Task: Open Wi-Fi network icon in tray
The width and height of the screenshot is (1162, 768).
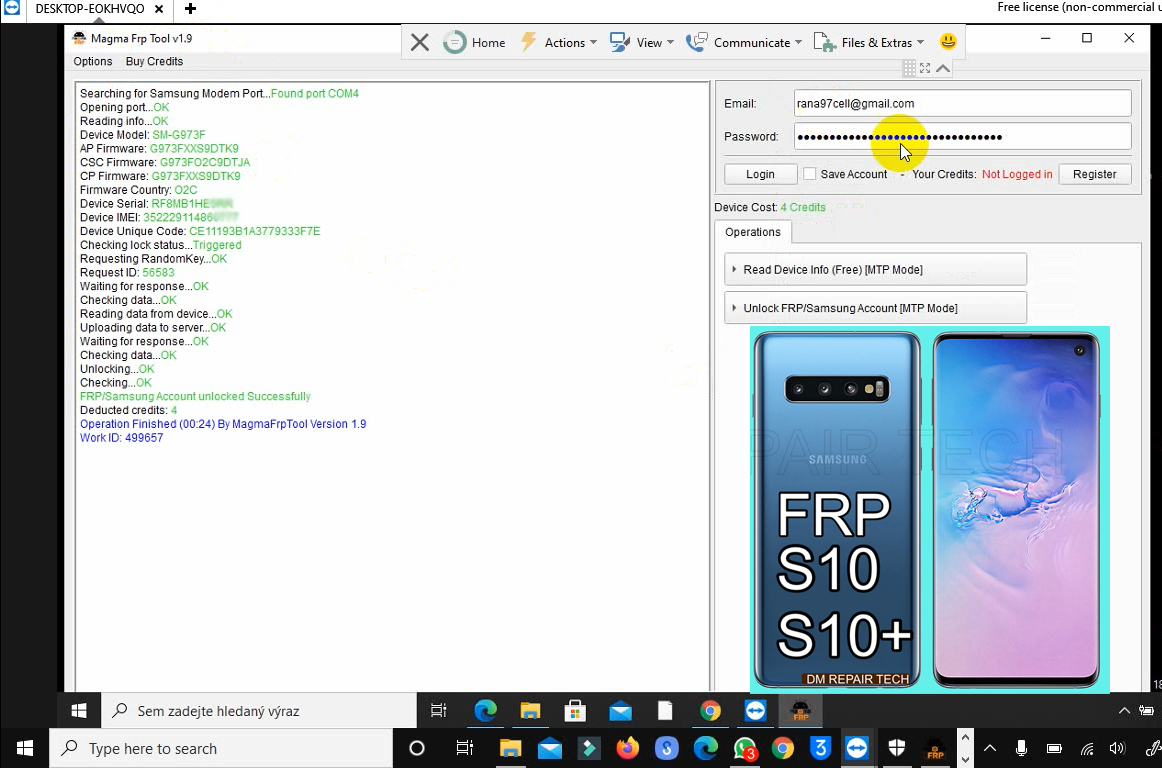Action: point(1086,749)
